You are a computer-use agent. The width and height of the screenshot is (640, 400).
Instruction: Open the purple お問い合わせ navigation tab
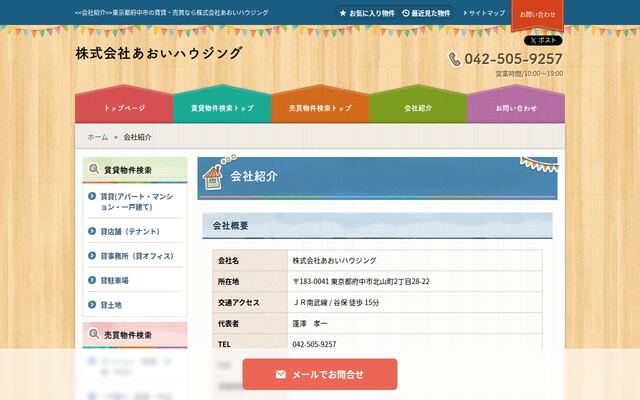click(x=516, y=108)
